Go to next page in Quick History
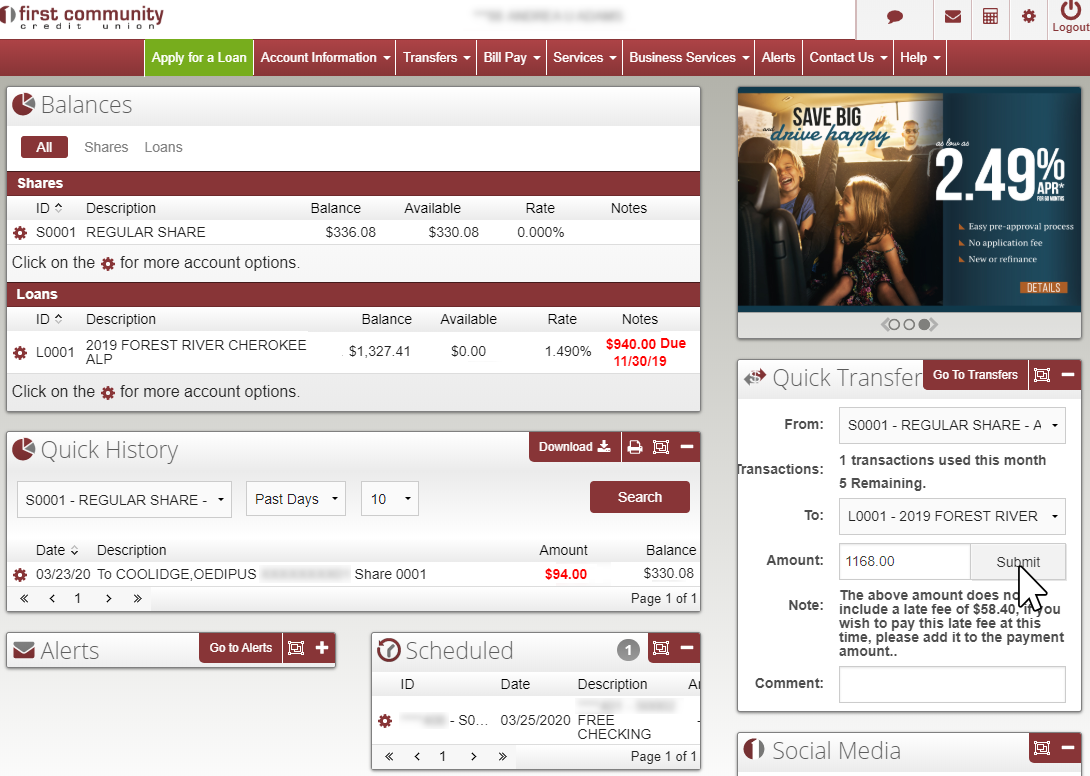Screen dimensions: 1090x776 pyautogui.click(x=108, y=599)
